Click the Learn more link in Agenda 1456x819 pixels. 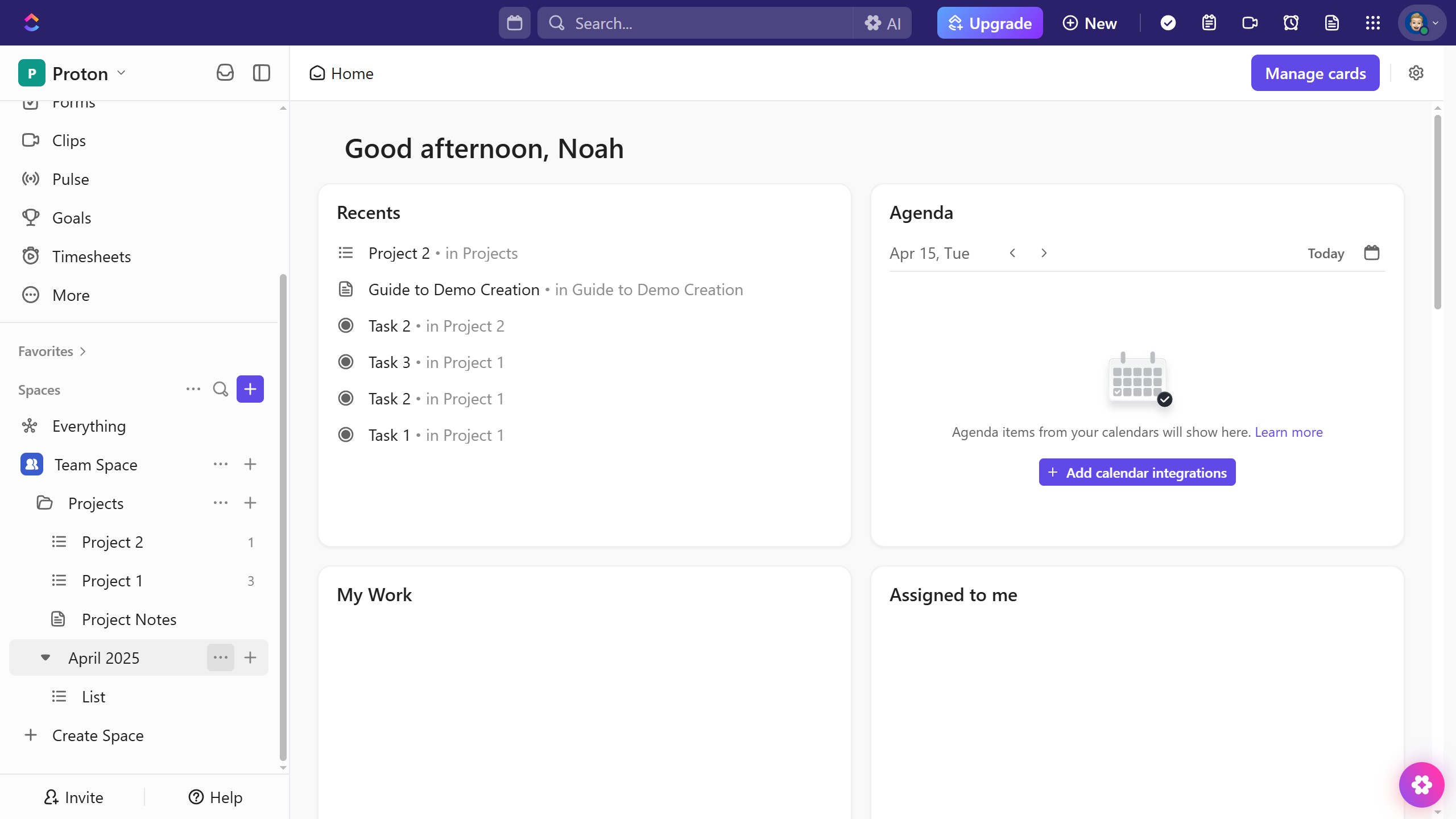pos(1288,432)
